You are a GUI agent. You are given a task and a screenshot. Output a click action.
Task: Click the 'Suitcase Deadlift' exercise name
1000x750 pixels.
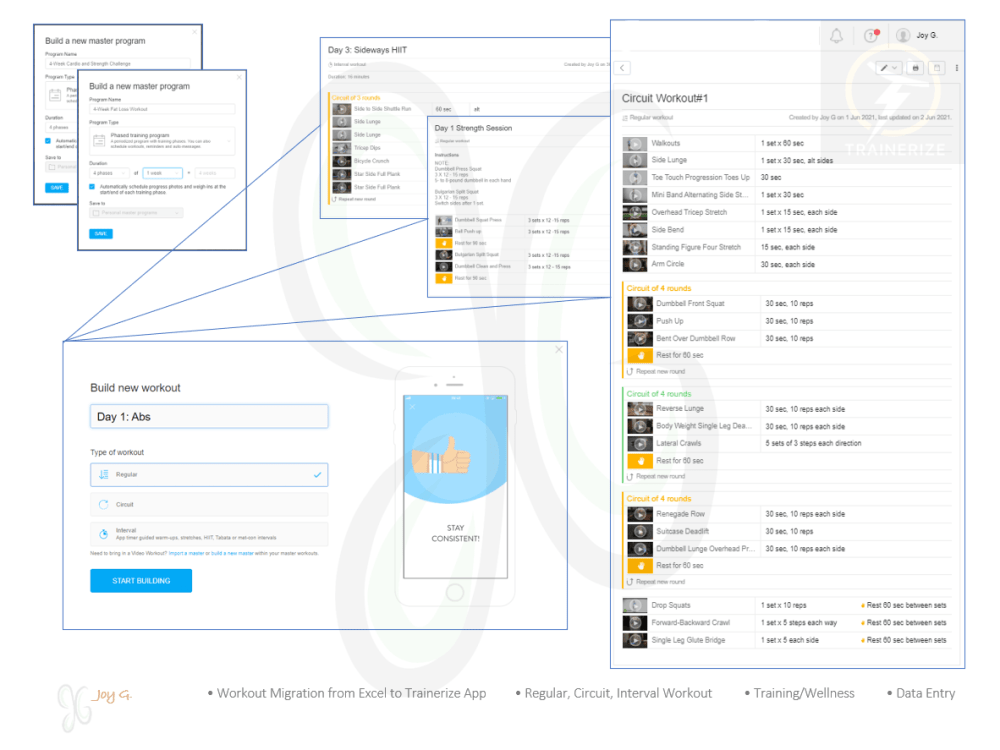(x=682, y=531)
